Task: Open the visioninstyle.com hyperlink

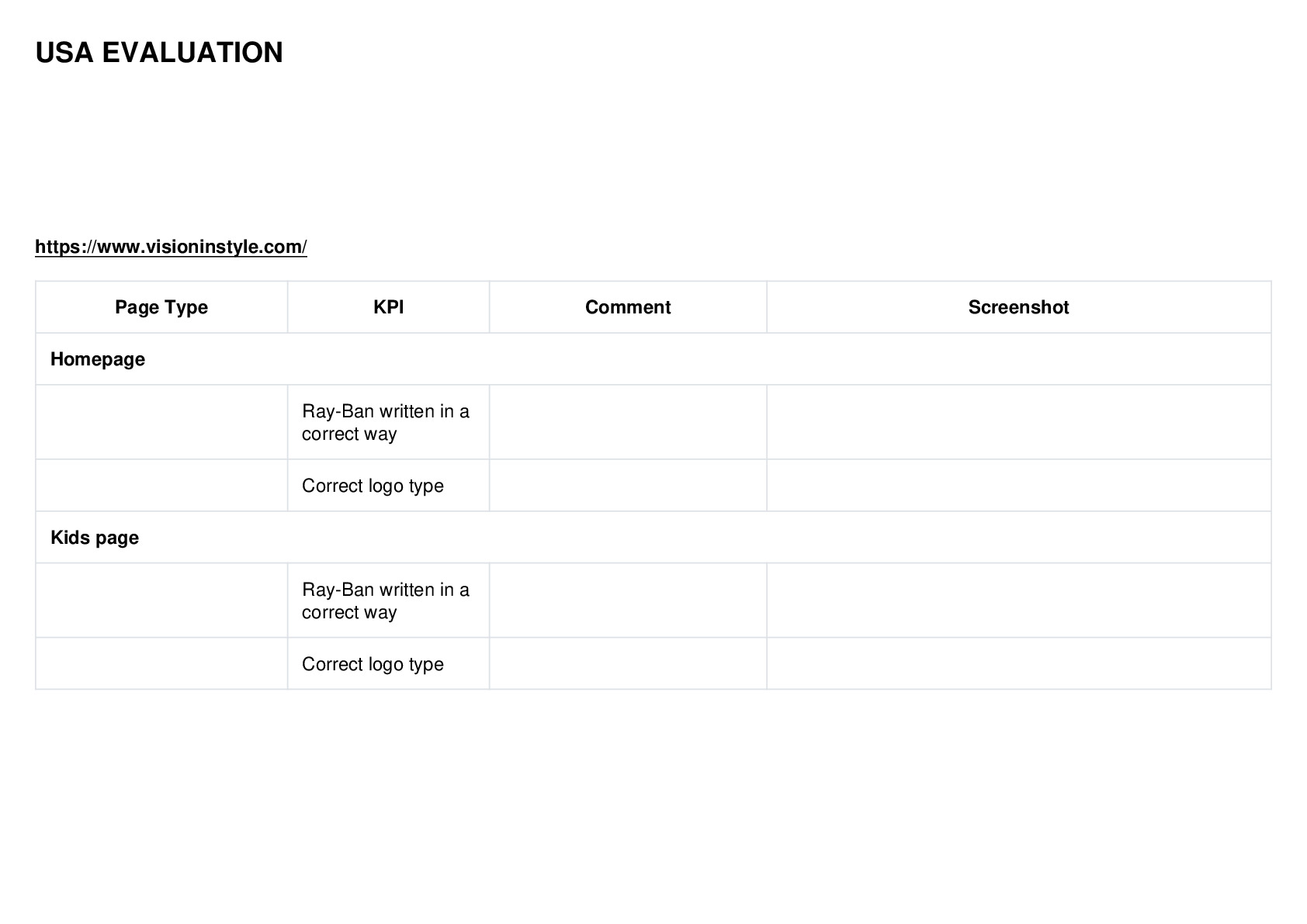Action: [171, 247]
